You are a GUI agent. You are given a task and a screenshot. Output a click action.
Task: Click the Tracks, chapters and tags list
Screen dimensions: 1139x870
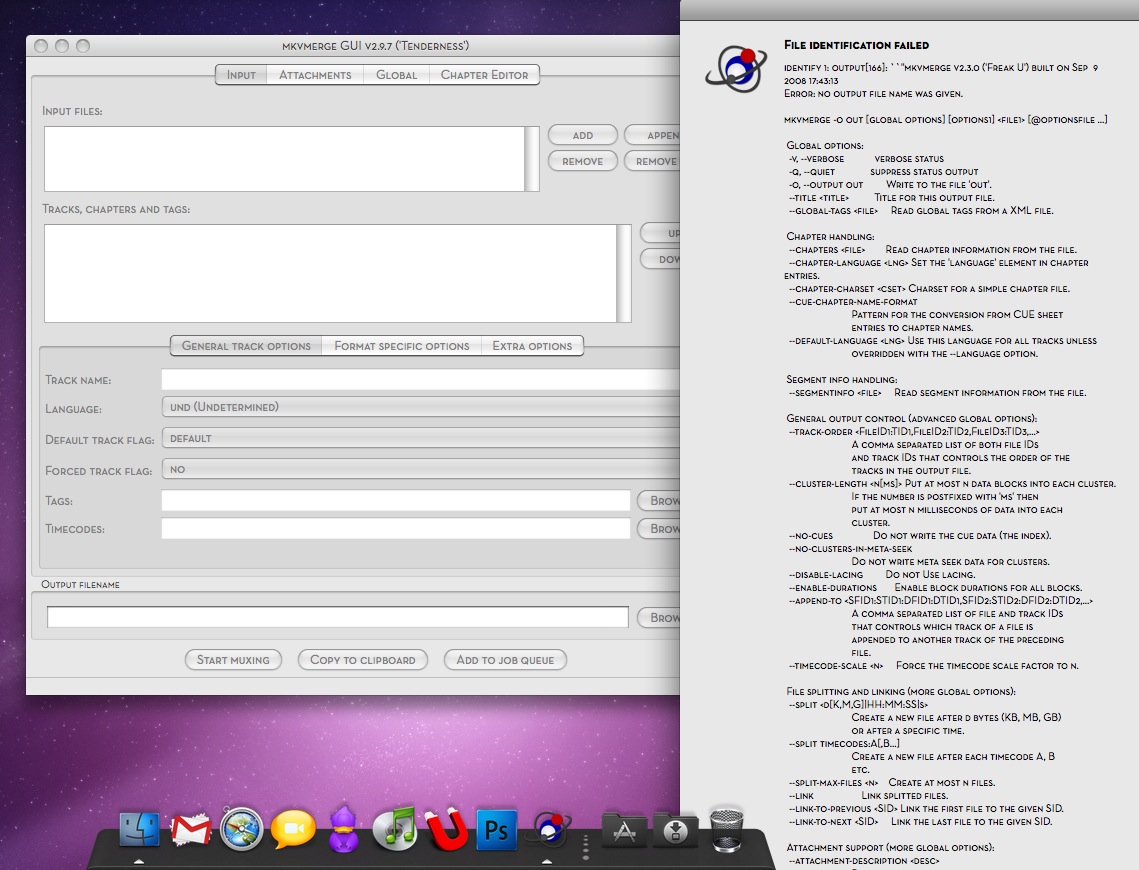[330, 273]
